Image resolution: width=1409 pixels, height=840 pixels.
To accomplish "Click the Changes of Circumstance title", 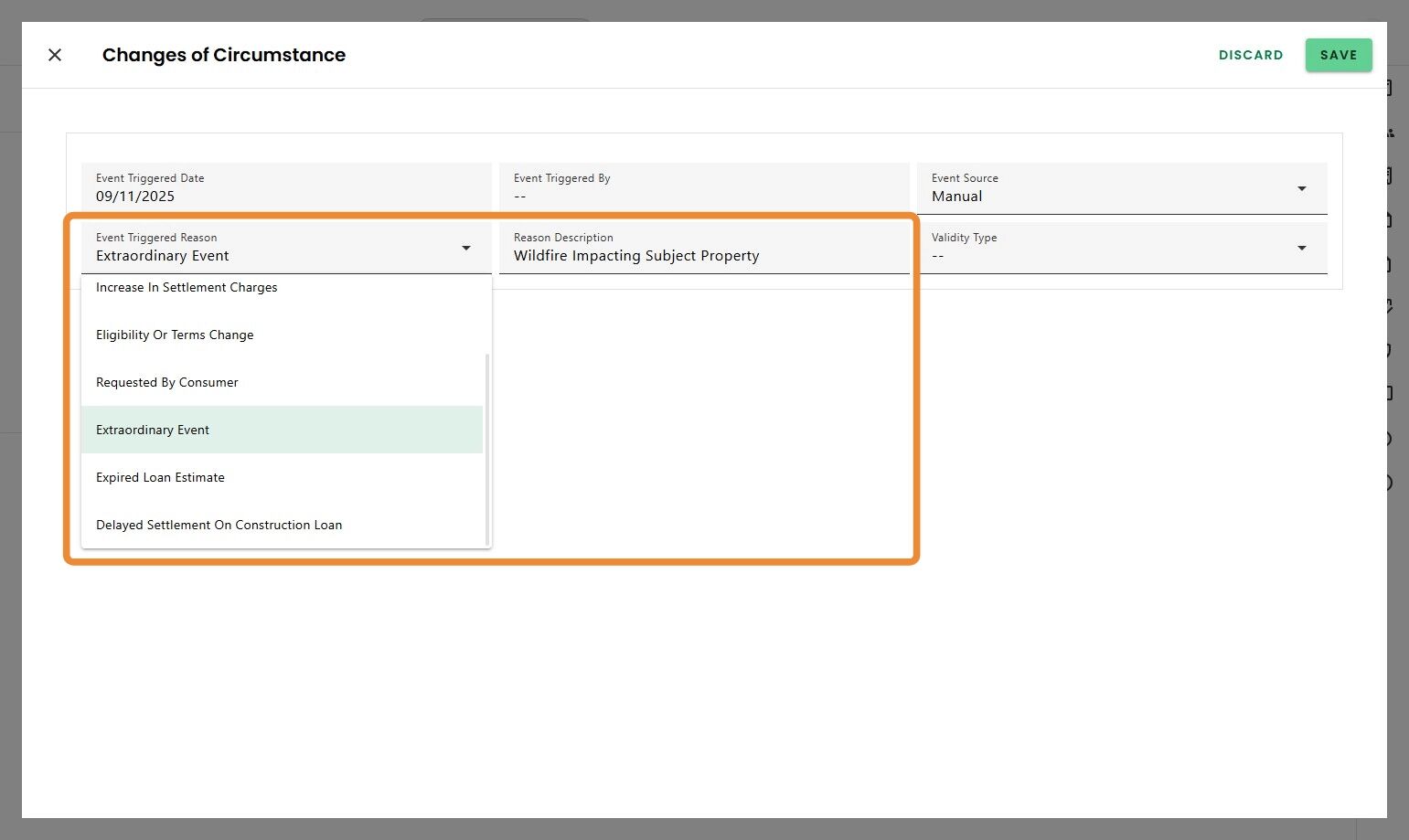I will (224, 55).
